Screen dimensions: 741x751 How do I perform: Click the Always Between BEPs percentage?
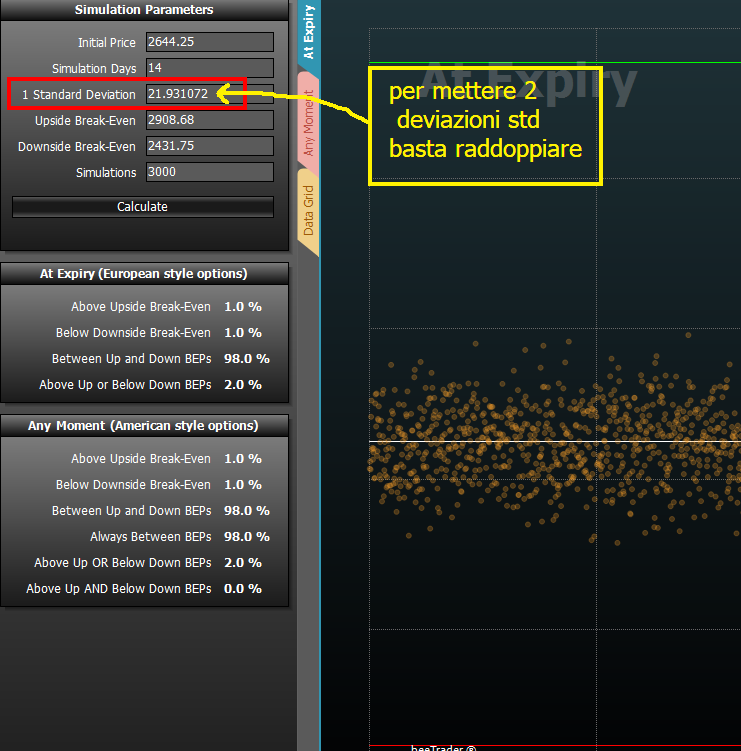click(247, 537)
